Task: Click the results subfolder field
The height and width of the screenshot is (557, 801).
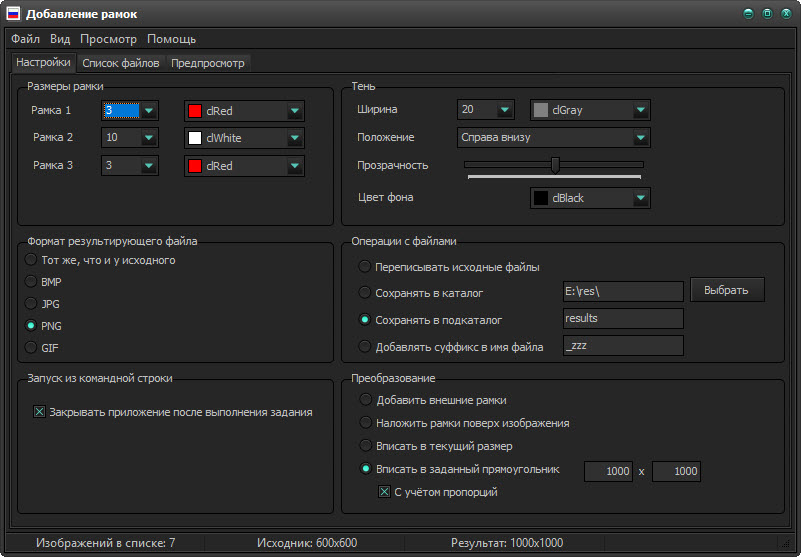Action: (623, 318)
